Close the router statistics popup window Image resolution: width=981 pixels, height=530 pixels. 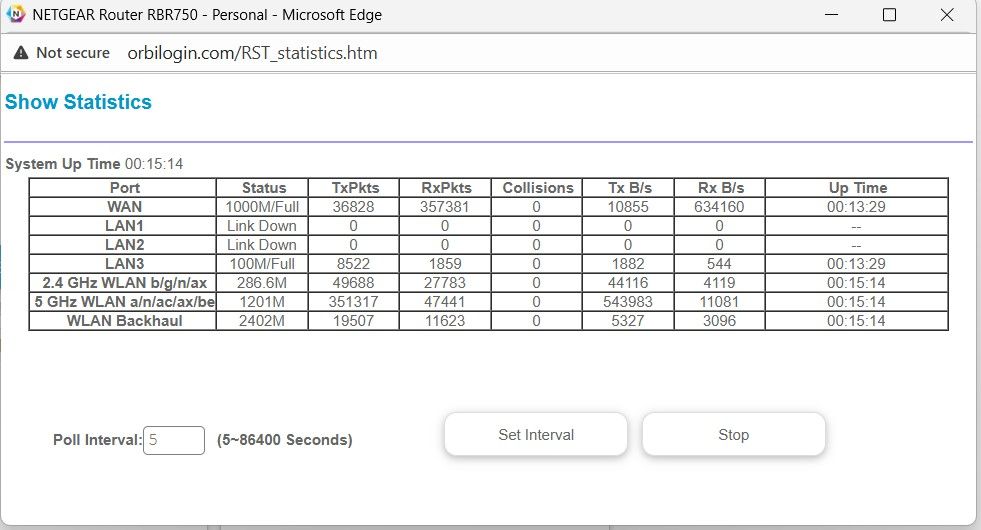point(947,15)
